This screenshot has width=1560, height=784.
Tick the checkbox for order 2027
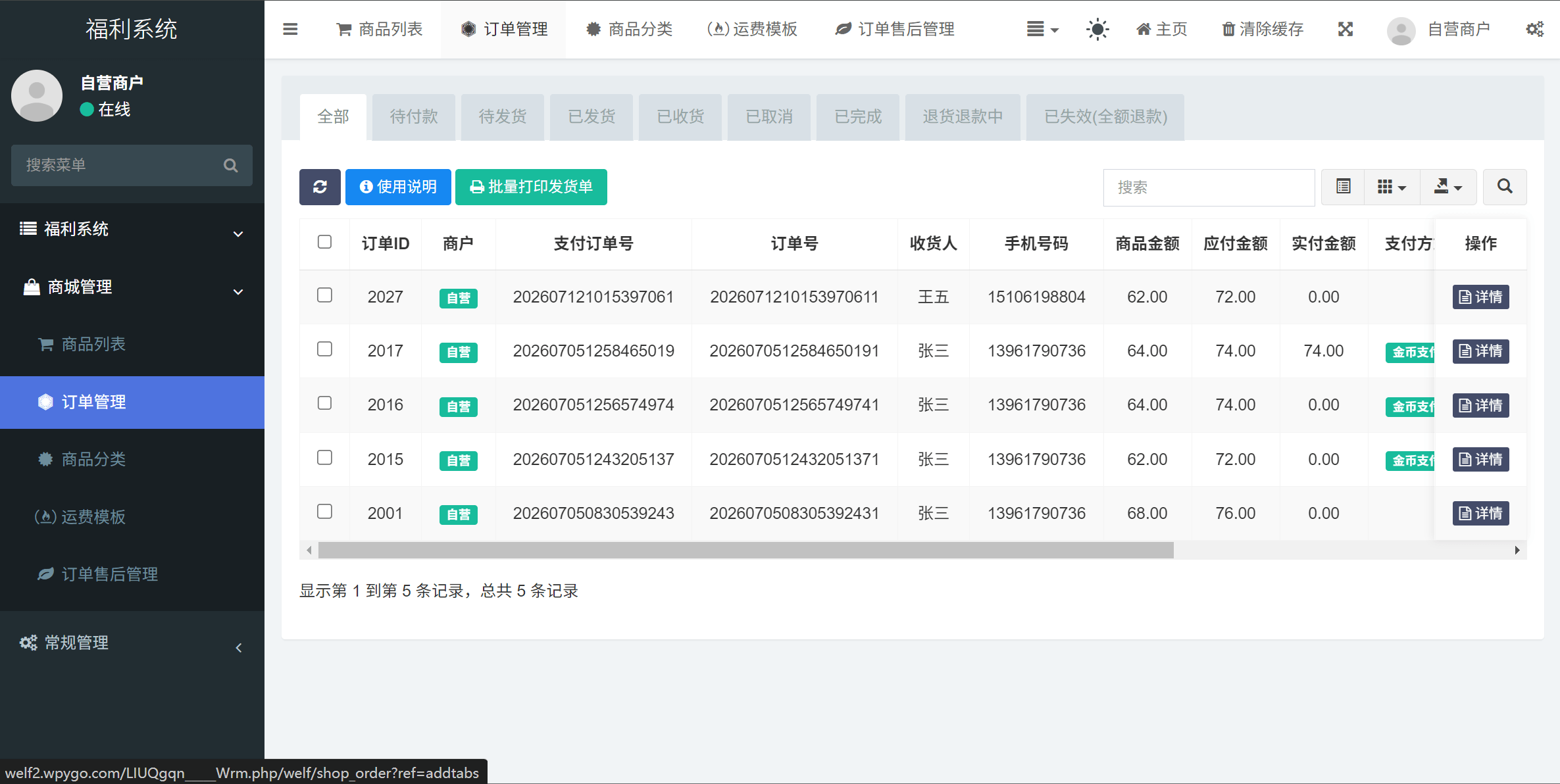(x=324, y=295)
